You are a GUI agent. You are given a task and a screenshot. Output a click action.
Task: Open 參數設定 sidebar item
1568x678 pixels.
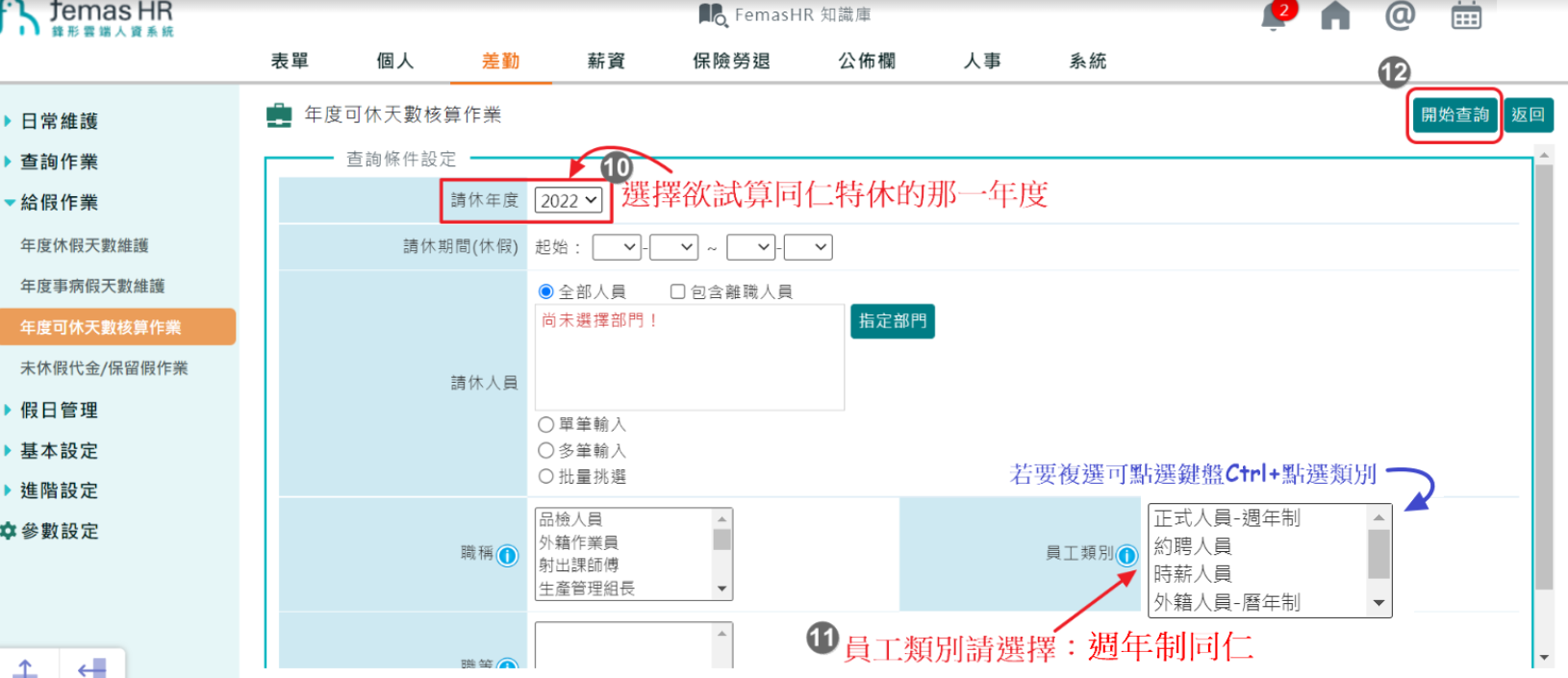59,531
